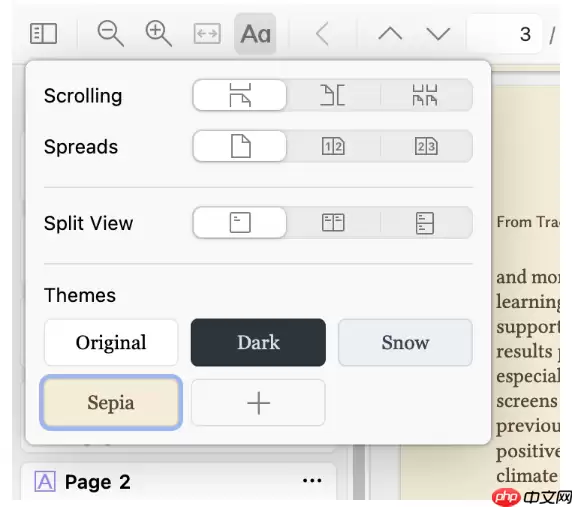
Task: Click the fit-to-width icon
Action: pos(207,34)
